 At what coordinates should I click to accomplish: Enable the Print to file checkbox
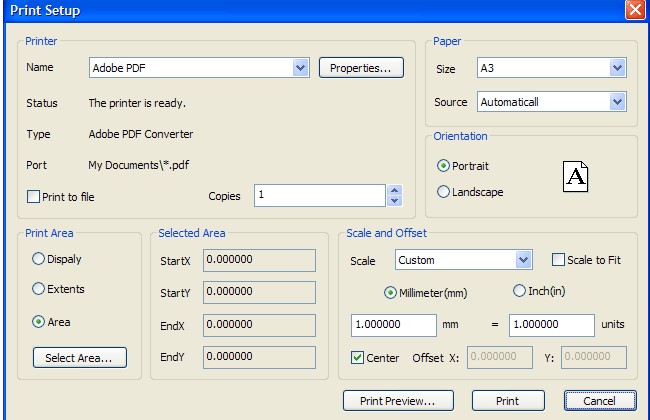pyautogui.click(x=33, y=196)
